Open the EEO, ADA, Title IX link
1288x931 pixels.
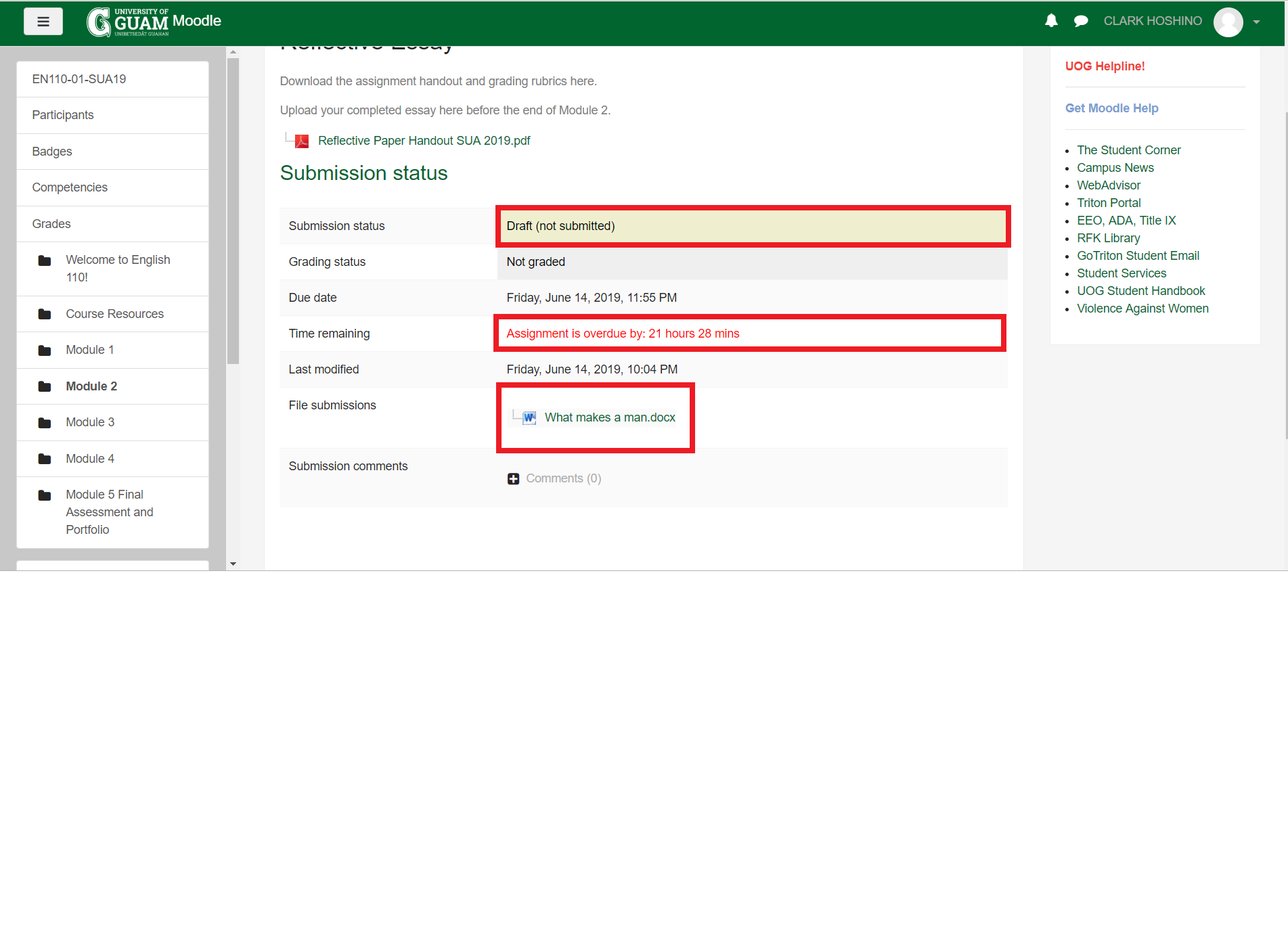[x=1126, y=221]
